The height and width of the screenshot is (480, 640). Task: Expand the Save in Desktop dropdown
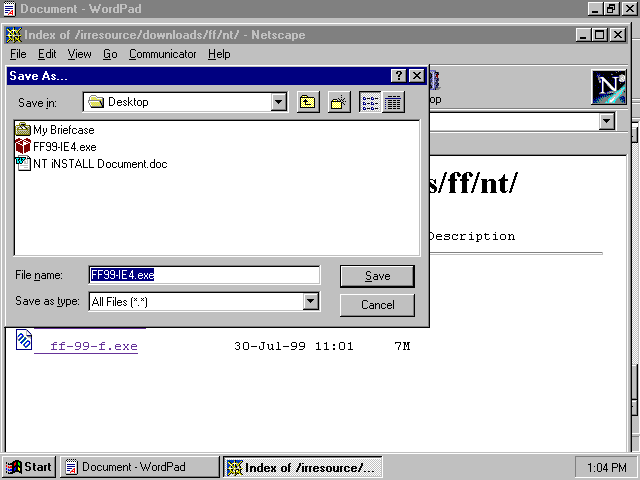click(279, 102)
